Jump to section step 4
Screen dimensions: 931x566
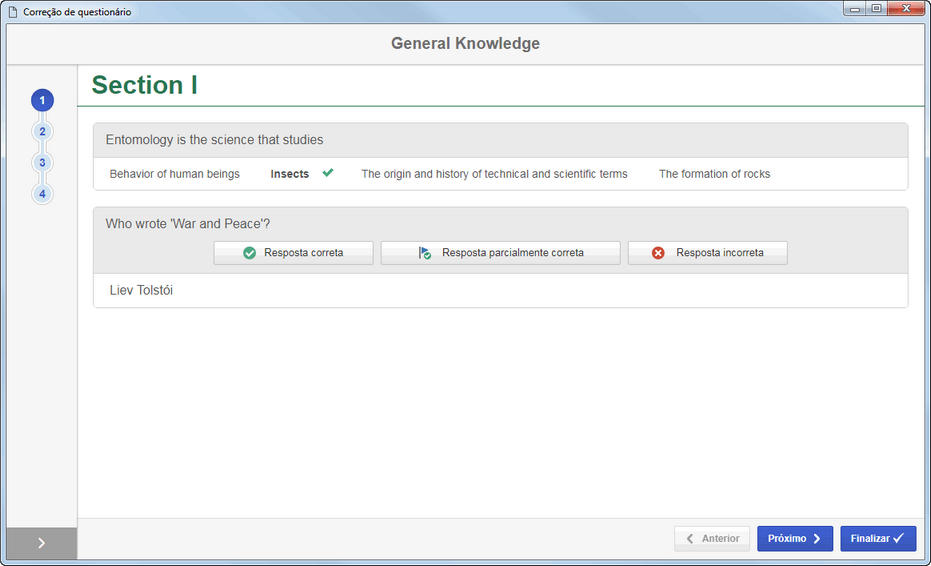point(42,194)
